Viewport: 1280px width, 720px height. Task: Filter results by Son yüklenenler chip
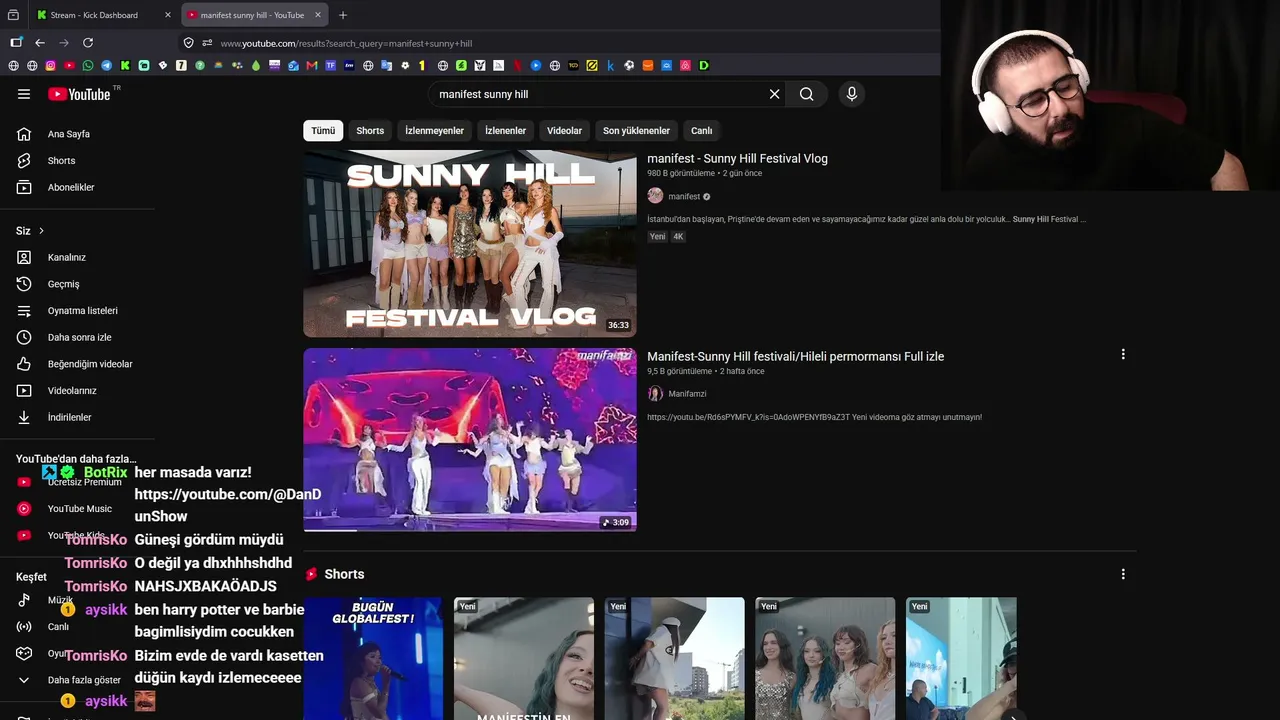[636, 131]
